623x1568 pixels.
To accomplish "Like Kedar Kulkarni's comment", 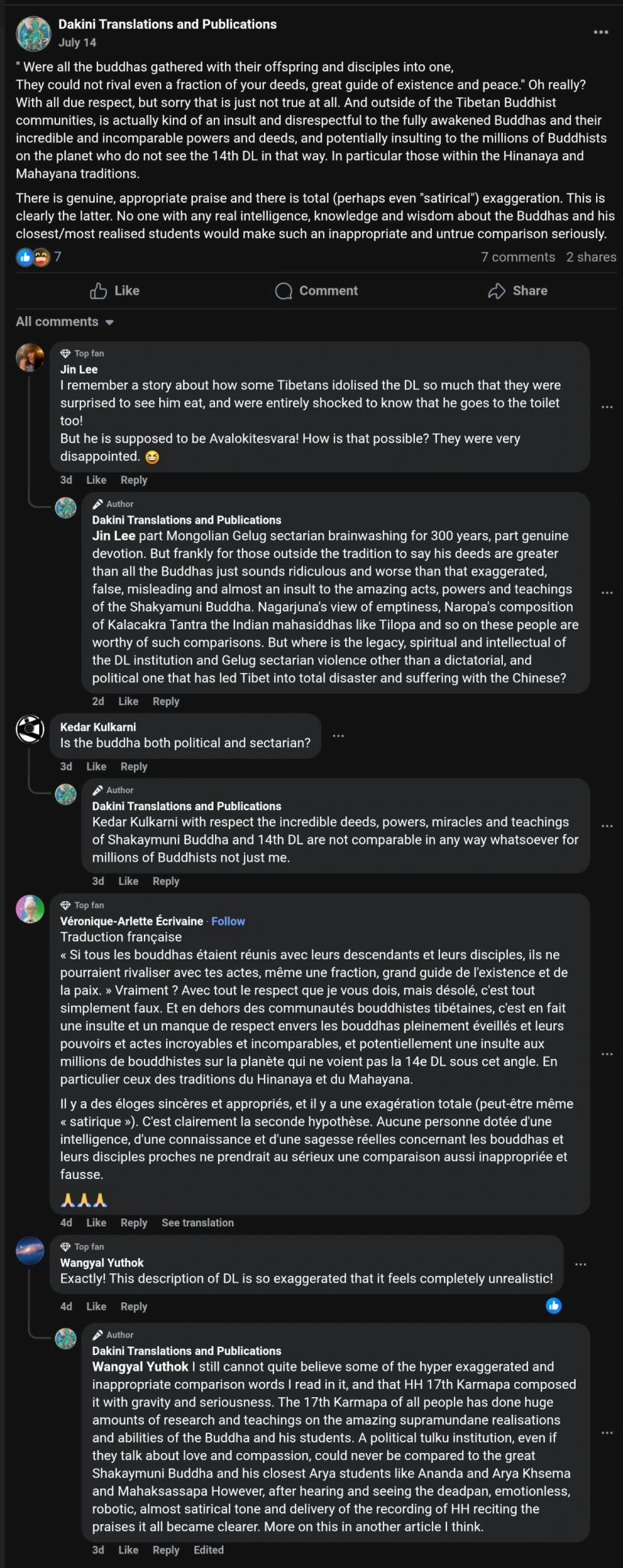I will point(96,766).
